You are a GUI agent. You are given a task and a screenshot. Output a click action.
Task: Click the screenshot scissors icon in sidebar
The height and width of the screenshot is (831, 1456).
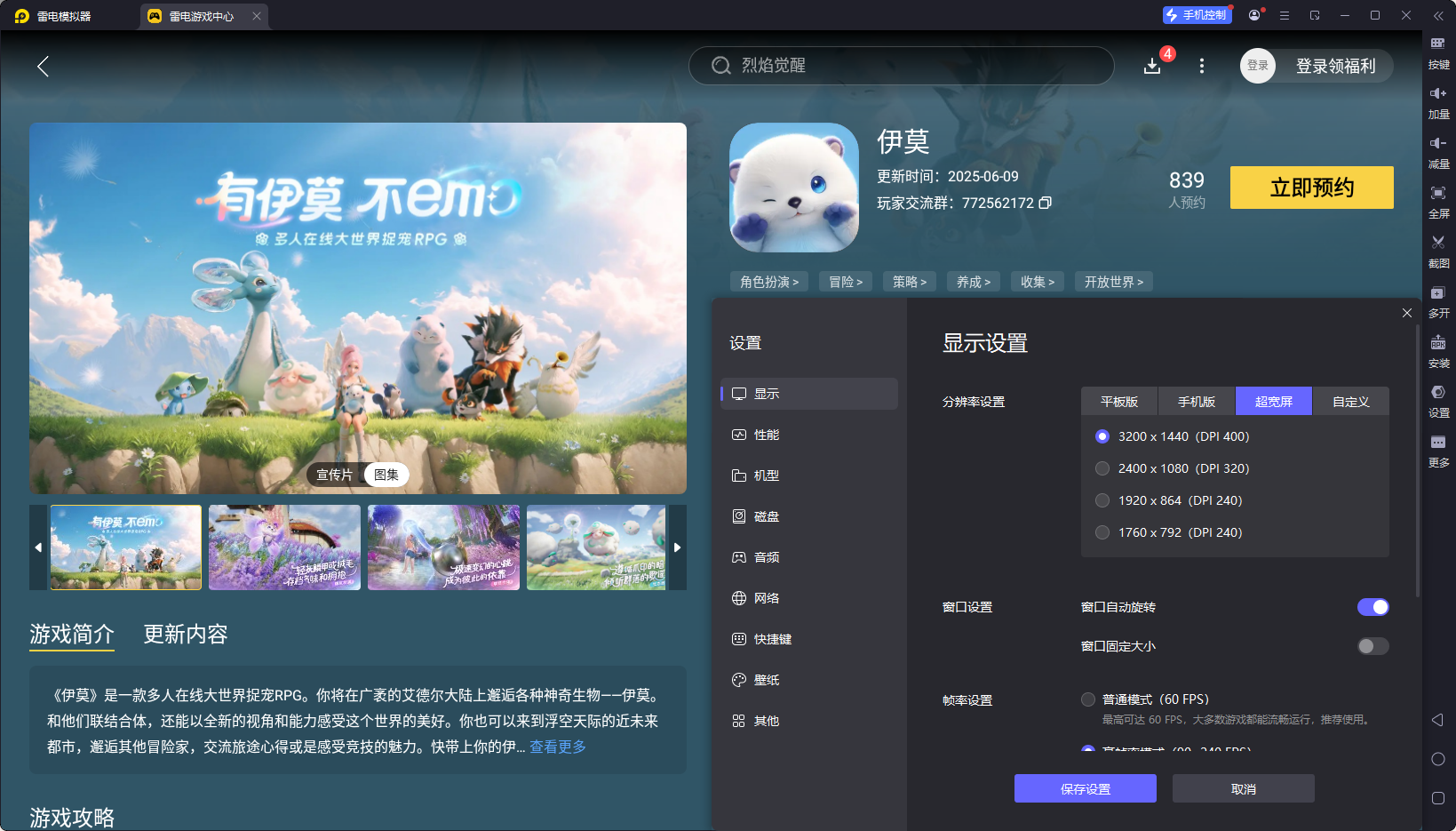(1437, 243)
